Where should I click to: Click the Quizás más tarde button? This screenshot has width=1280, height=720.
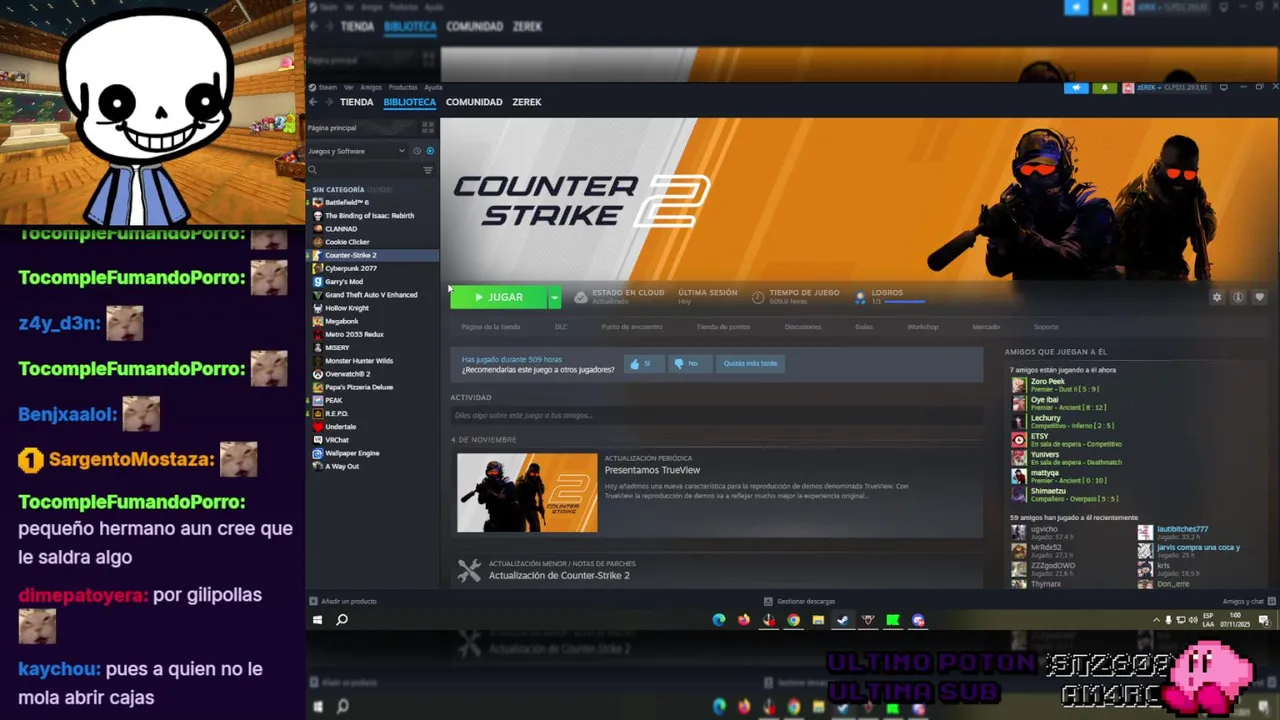coord(750,364)
